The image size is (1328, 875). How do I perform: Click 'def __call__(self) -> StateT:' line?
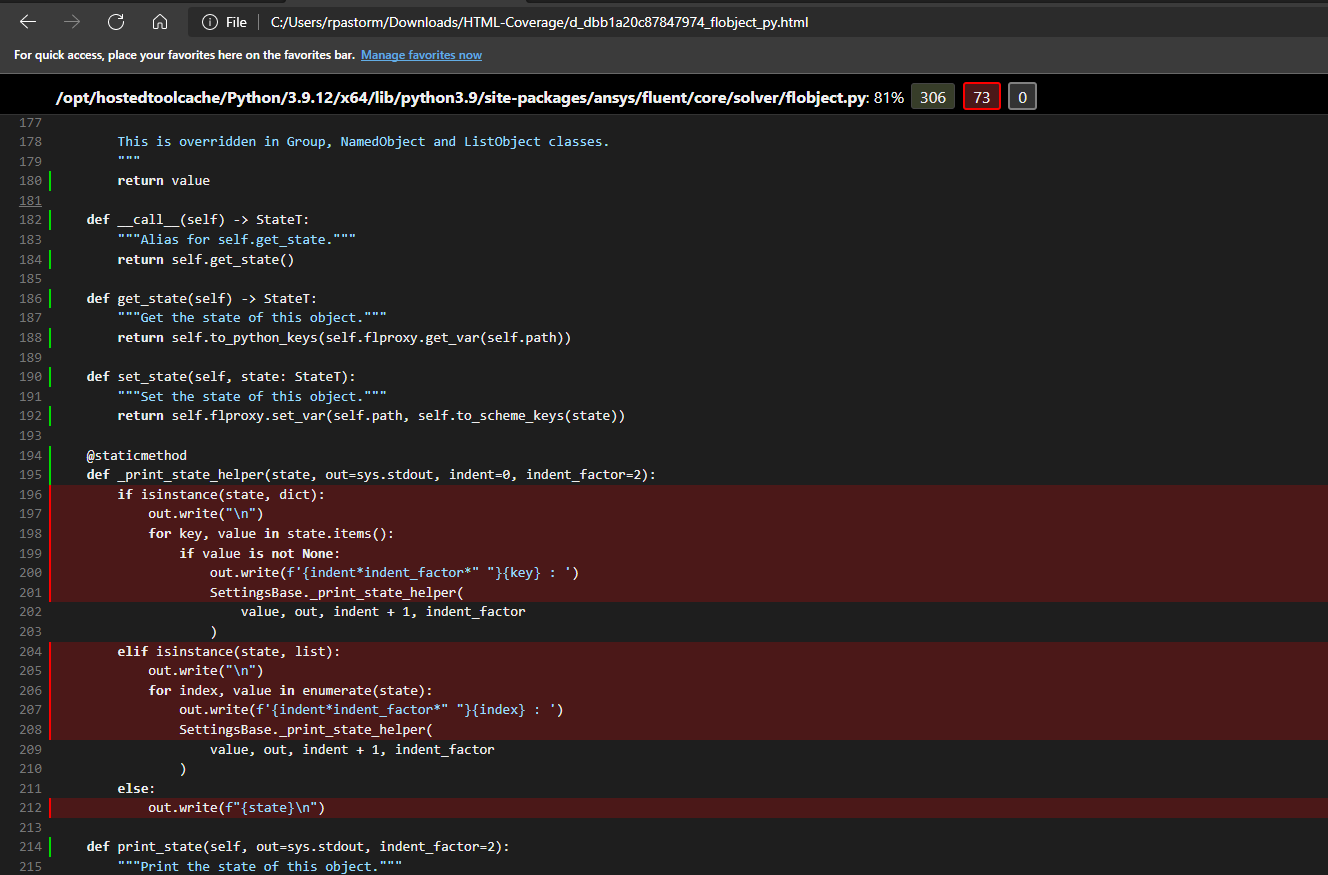(198, 220)
